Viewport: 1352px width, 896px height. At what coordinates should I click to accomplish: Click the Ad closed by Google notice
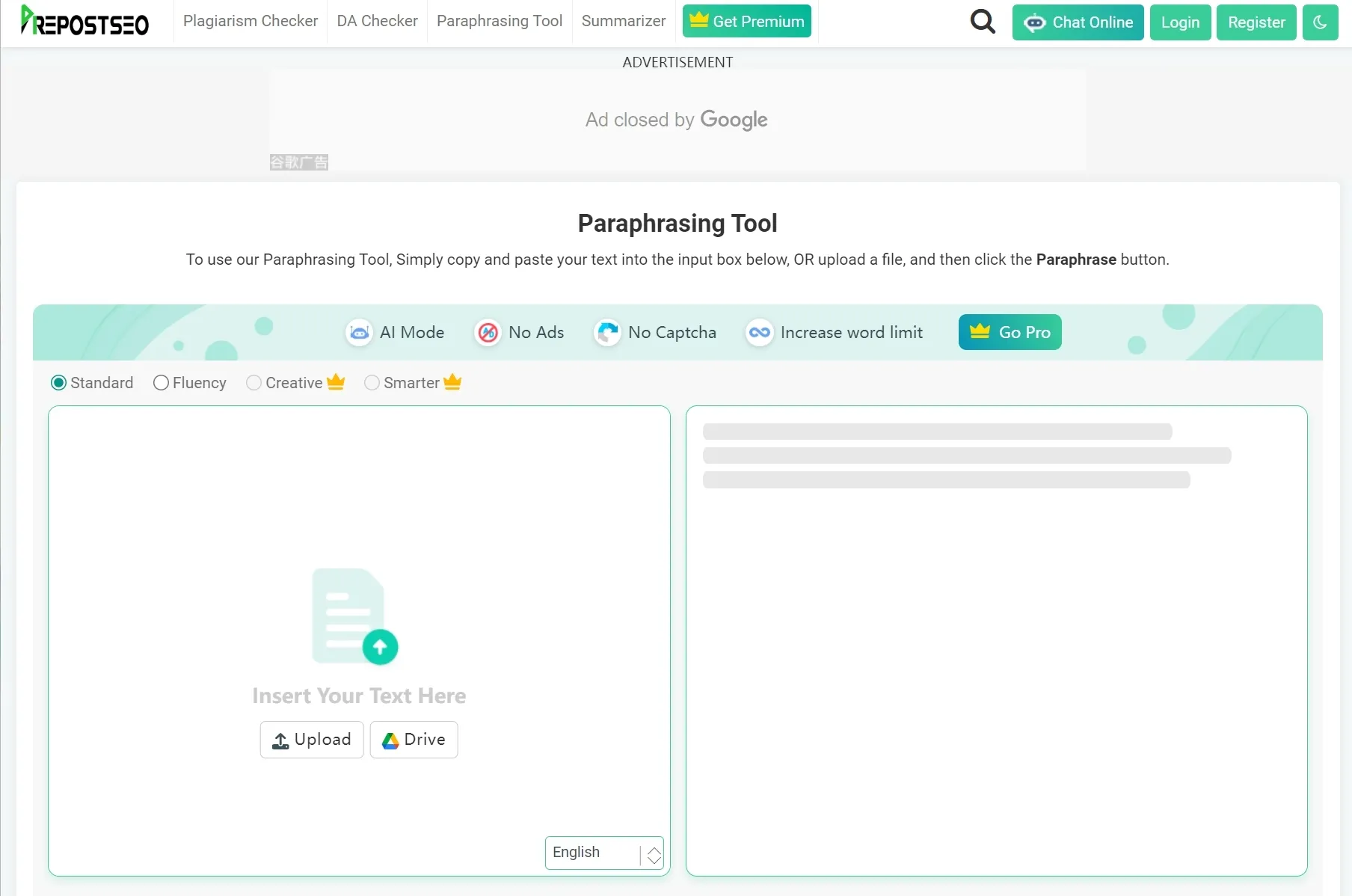(677, 120)
